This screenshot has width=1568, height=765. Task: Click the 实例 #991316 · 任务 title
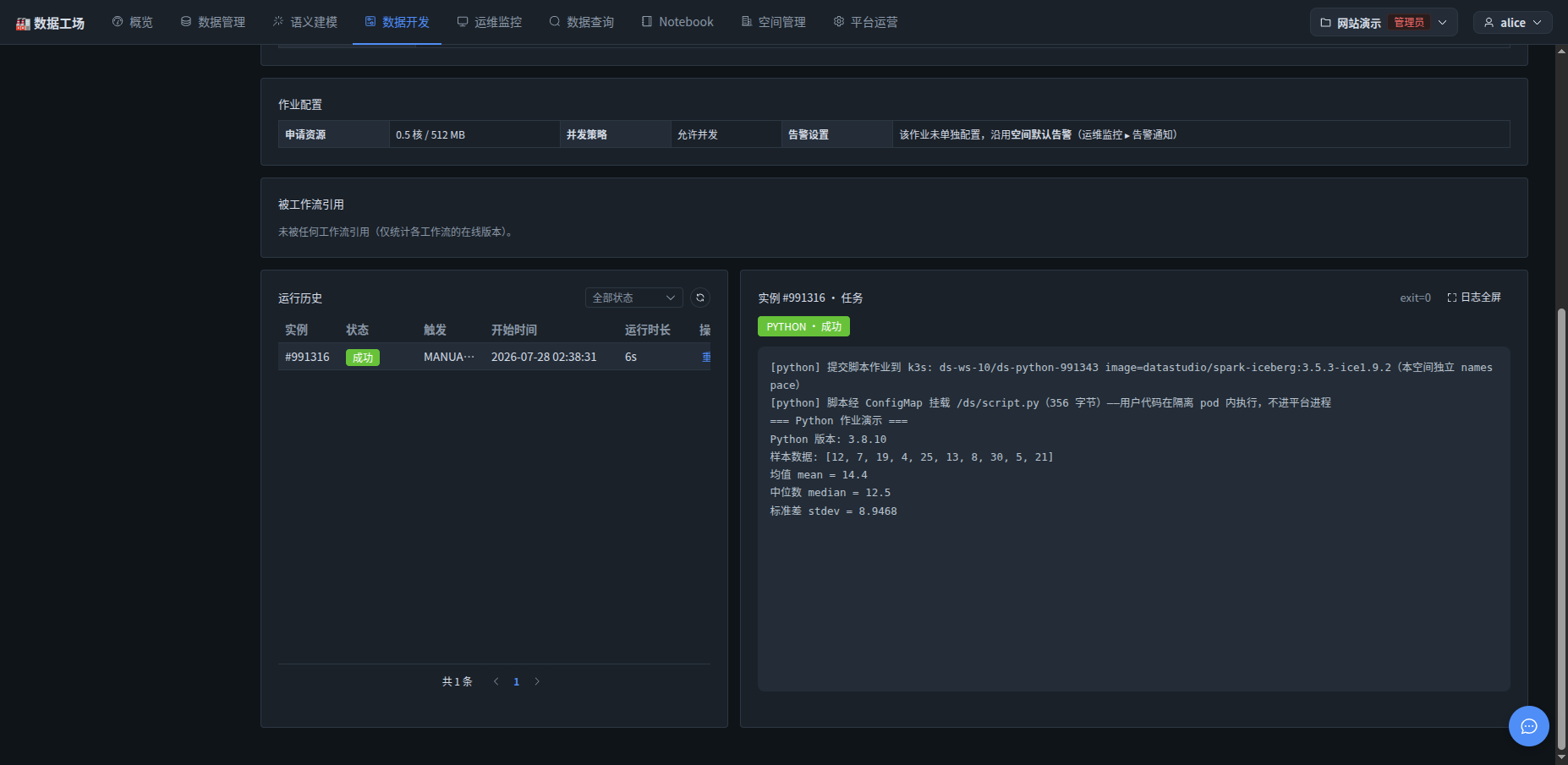tap(810, 298)
